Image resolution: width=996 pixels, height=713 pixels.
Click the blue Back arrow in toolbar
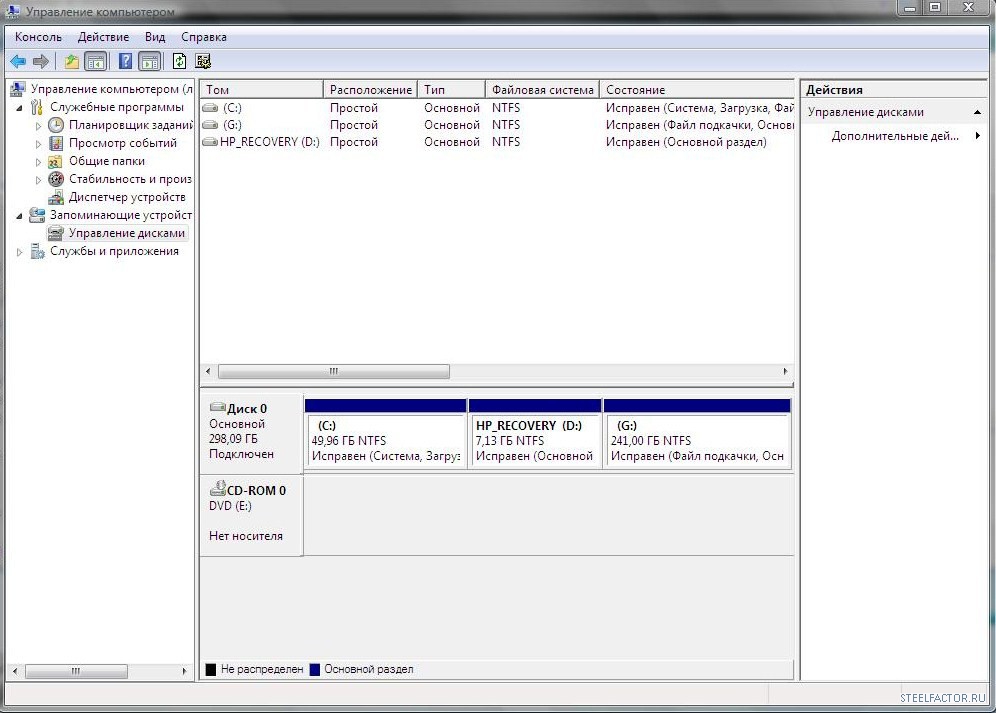tap(18, 61)
